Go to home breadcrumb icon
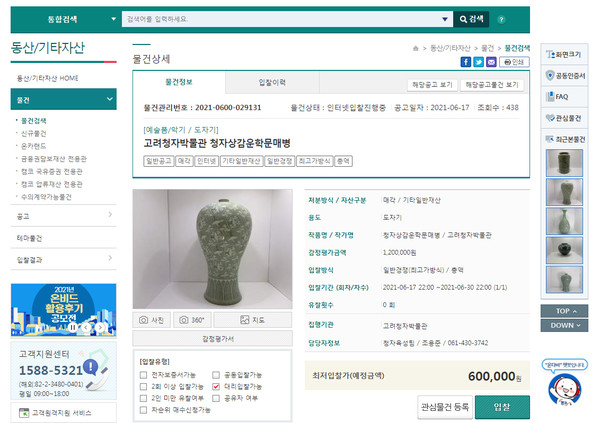This screenshot has width=600, height=423. tap(416, 48)
